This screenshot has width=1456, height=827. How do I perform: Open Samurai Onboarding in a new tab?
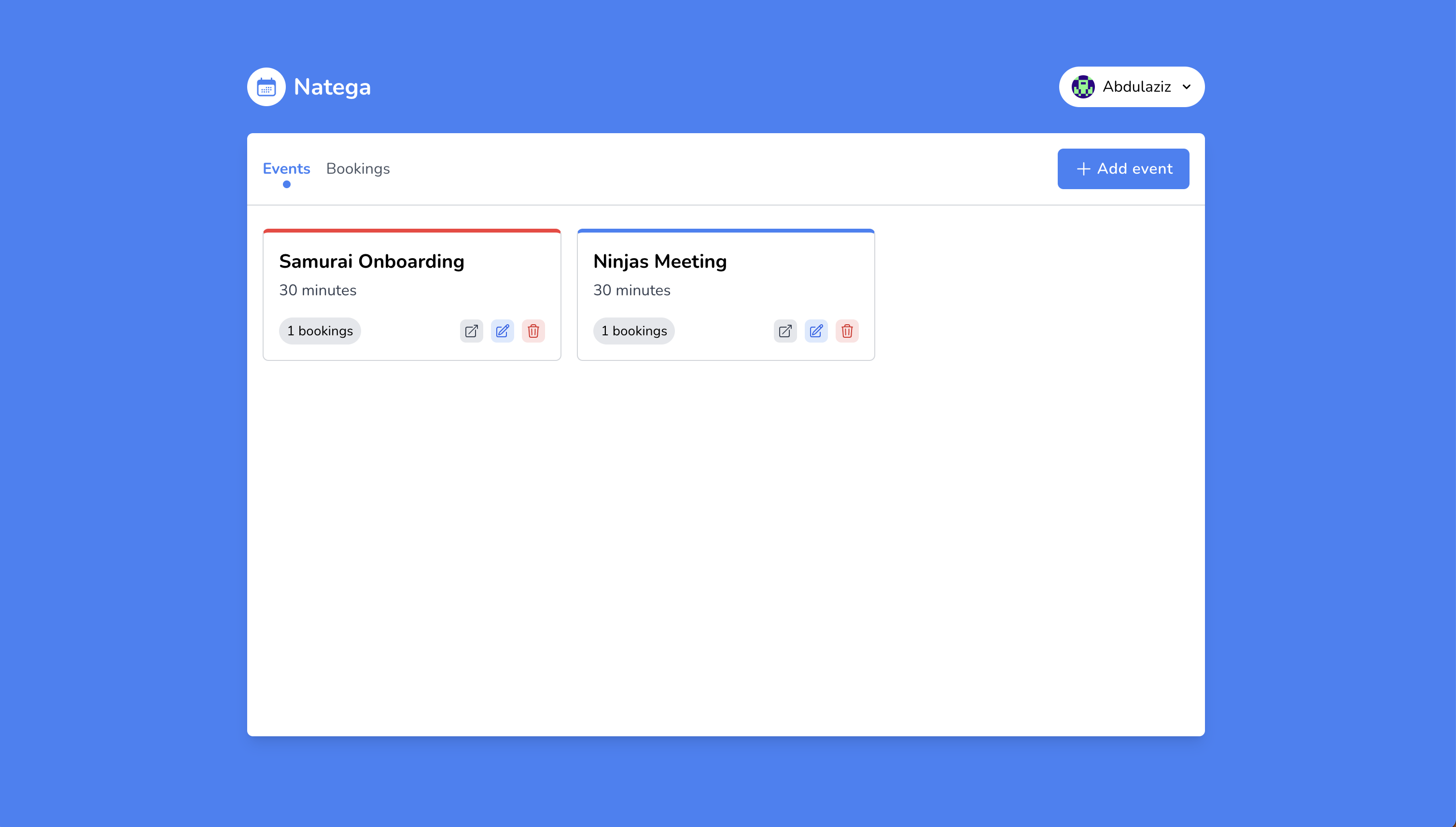pyautogui.click(x=471, y=331)
